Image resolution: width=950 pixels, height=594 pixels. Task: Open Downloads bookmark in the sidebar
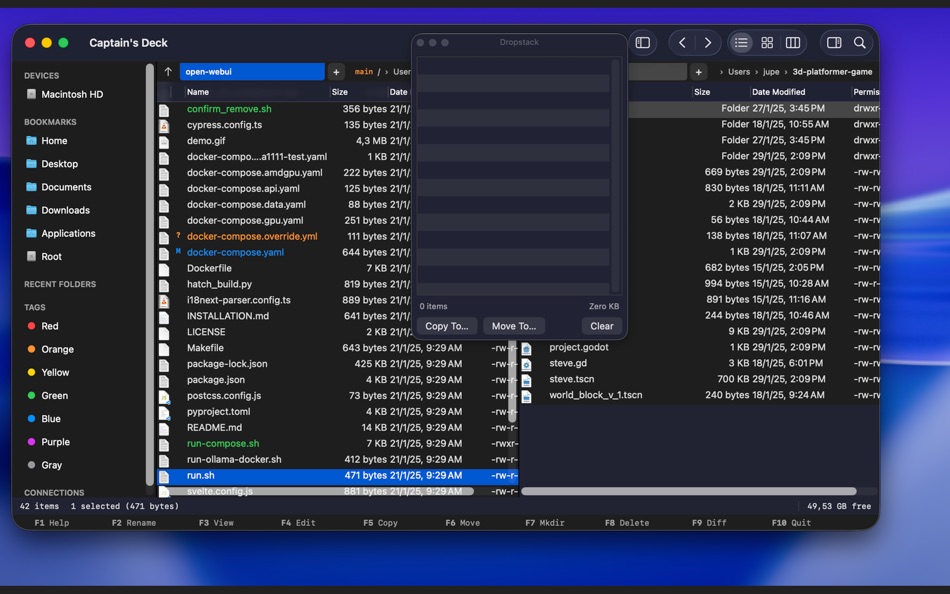point(65,210)
